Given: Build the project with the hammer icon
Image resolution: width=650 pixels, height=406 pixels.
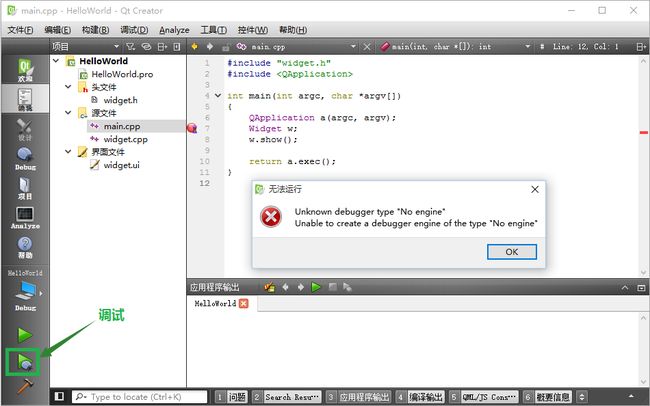Looking at the screenshot, I should coord(25,386).
